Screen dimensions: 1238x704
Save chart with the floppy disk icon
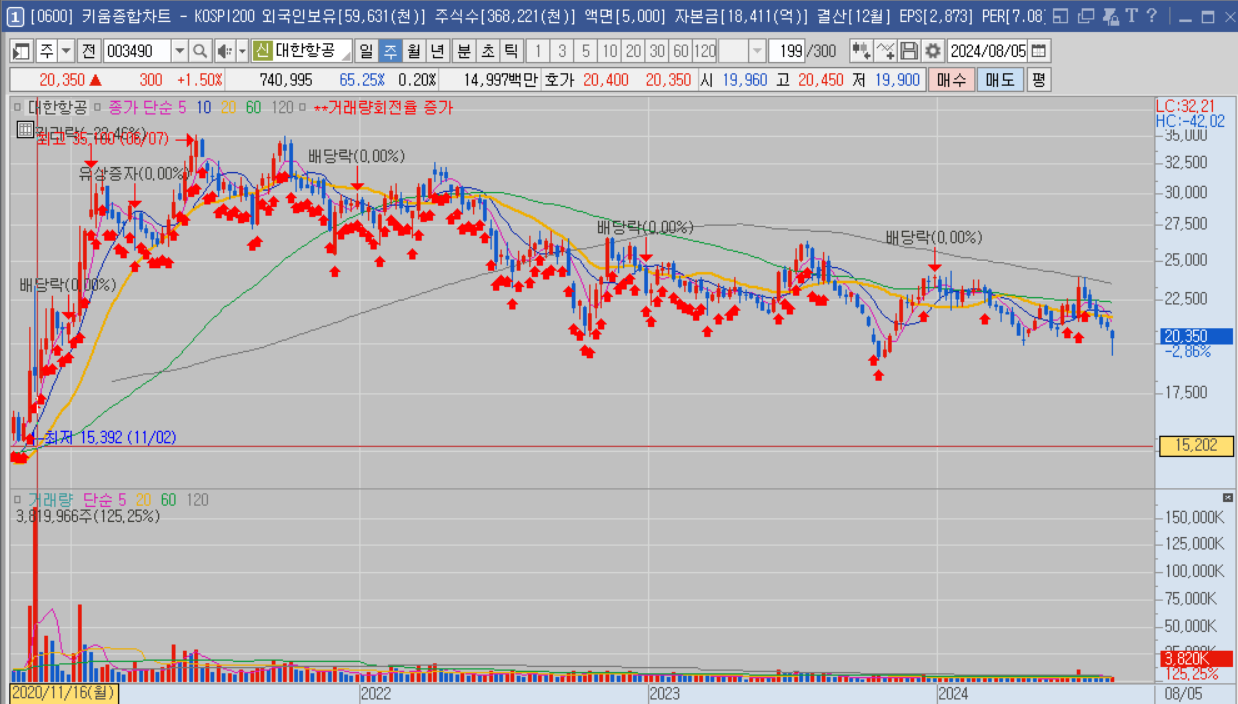coord(909,52)
